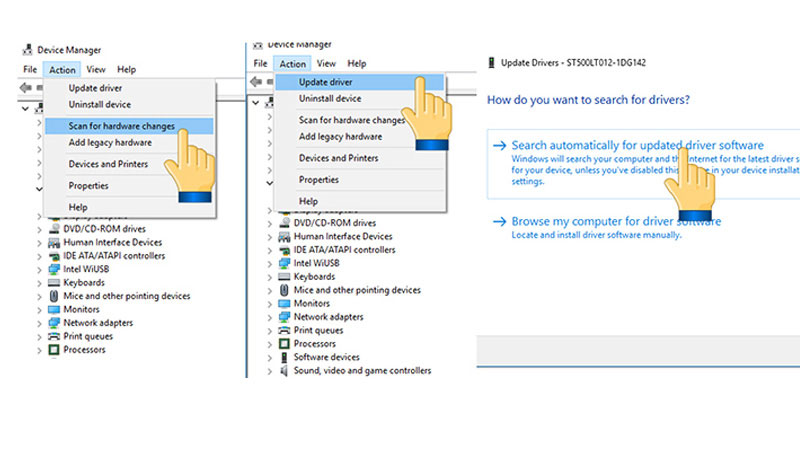
Task: Click DVD/CD-ROM drives icon in left window
Action: tap(54, 229)
